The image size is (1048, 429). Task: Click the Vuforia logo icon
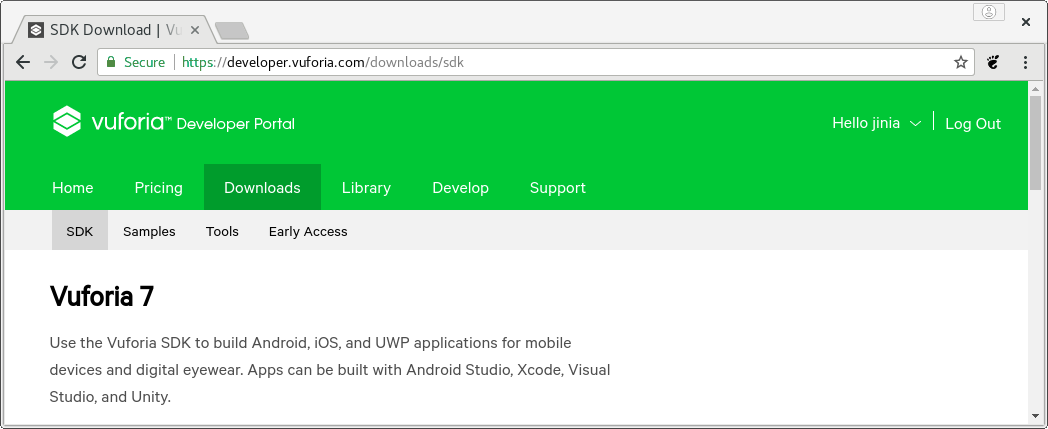(68, 122)
